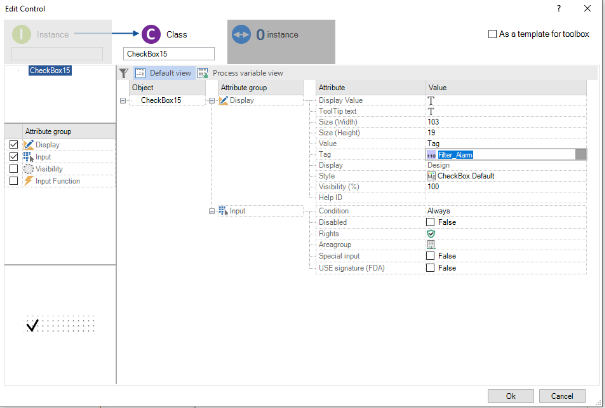The height and width of the screenshot is (408, 605).
Task: Toggle the Special input False checkbox
Action: [430, 256]
